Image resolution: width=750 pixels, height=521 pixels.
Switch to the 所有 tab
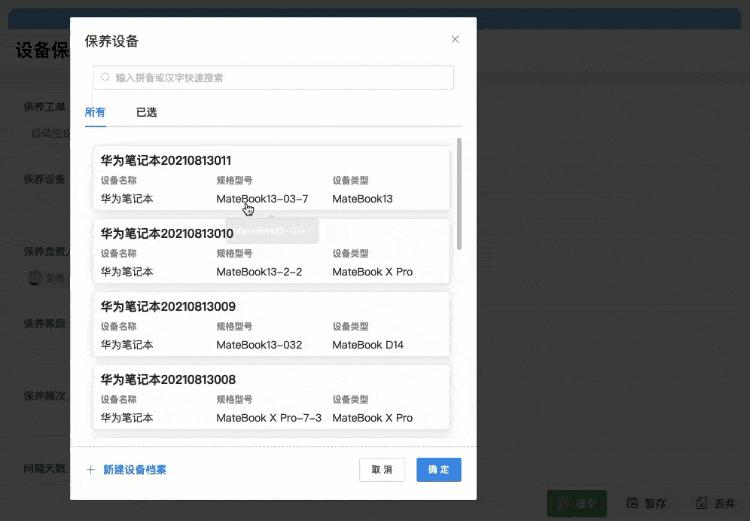pos(95,112)
